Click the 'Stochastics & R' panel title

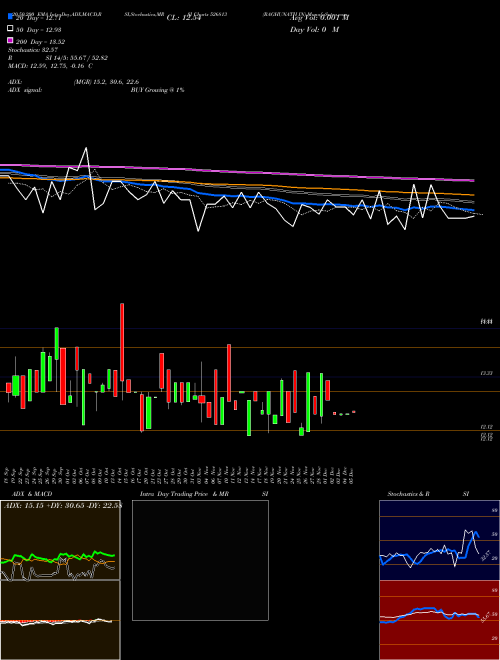408,494
